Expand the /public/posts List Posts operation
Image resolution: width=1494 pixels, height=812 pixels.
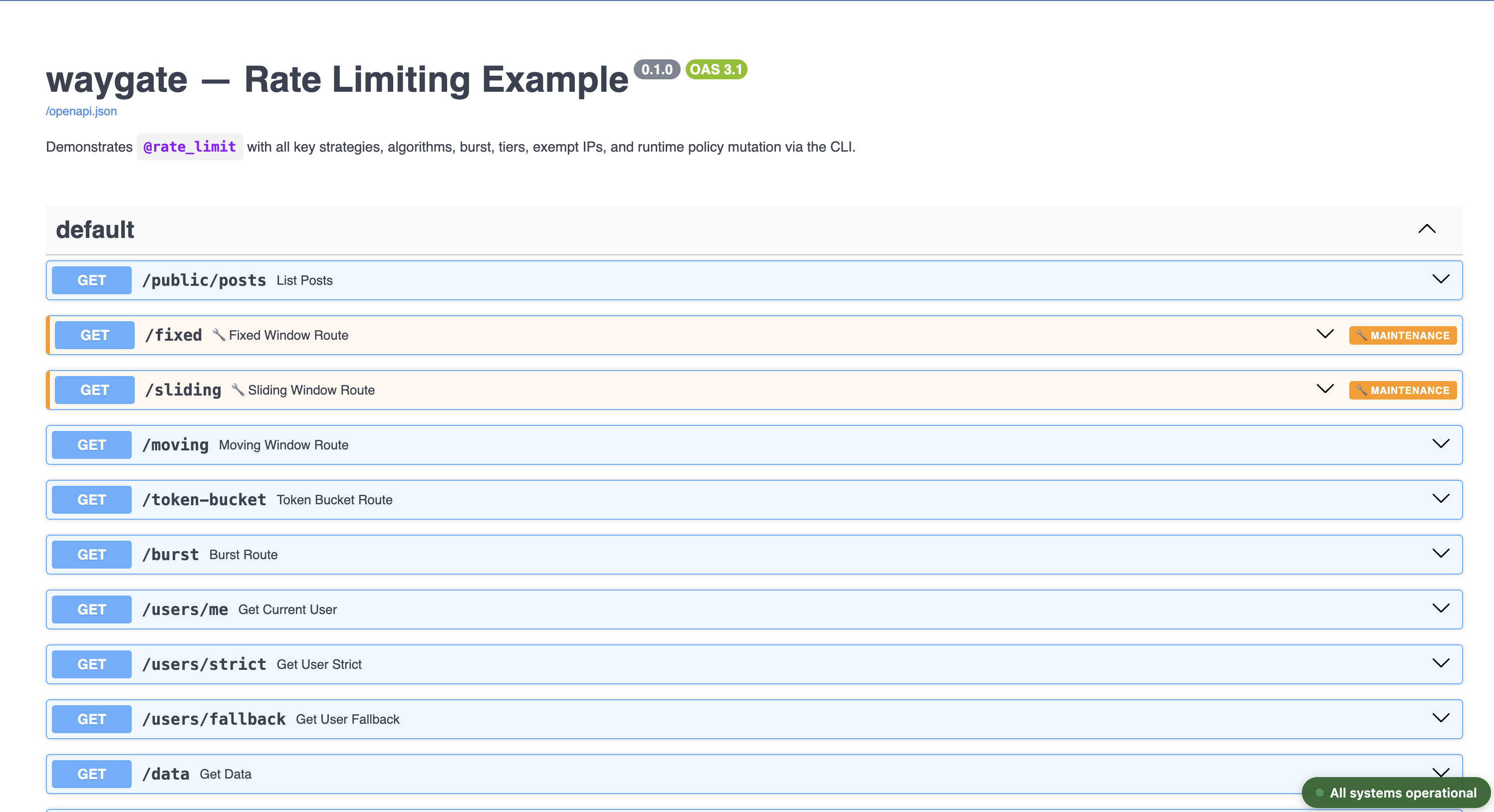1441,279
